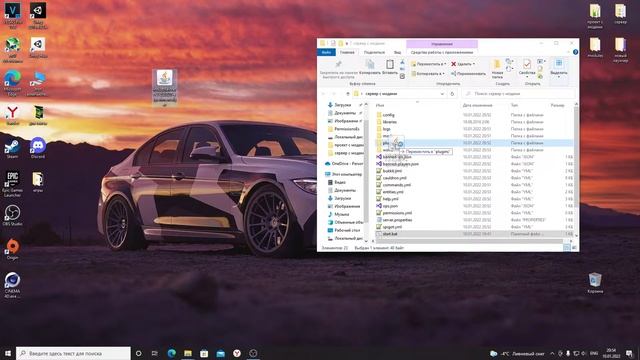Open the Cinema 4D desktop icon
640x360 pixels.
(x=12, y=285)
